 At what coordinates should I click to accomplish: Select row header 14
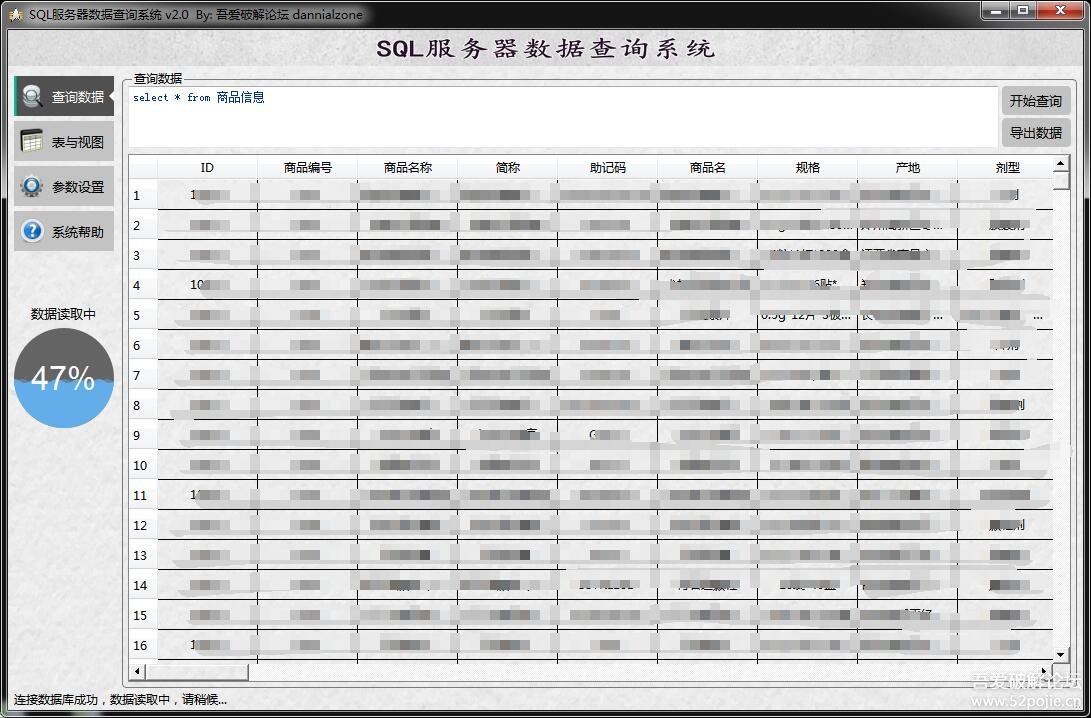(x=143, y=584)
